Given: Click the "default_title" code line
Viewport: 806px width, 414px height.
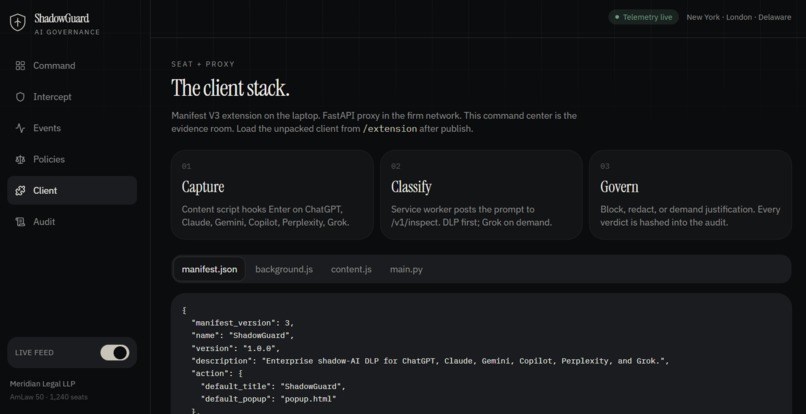Looking at the screenshot, I should click(x=273, y=386).
